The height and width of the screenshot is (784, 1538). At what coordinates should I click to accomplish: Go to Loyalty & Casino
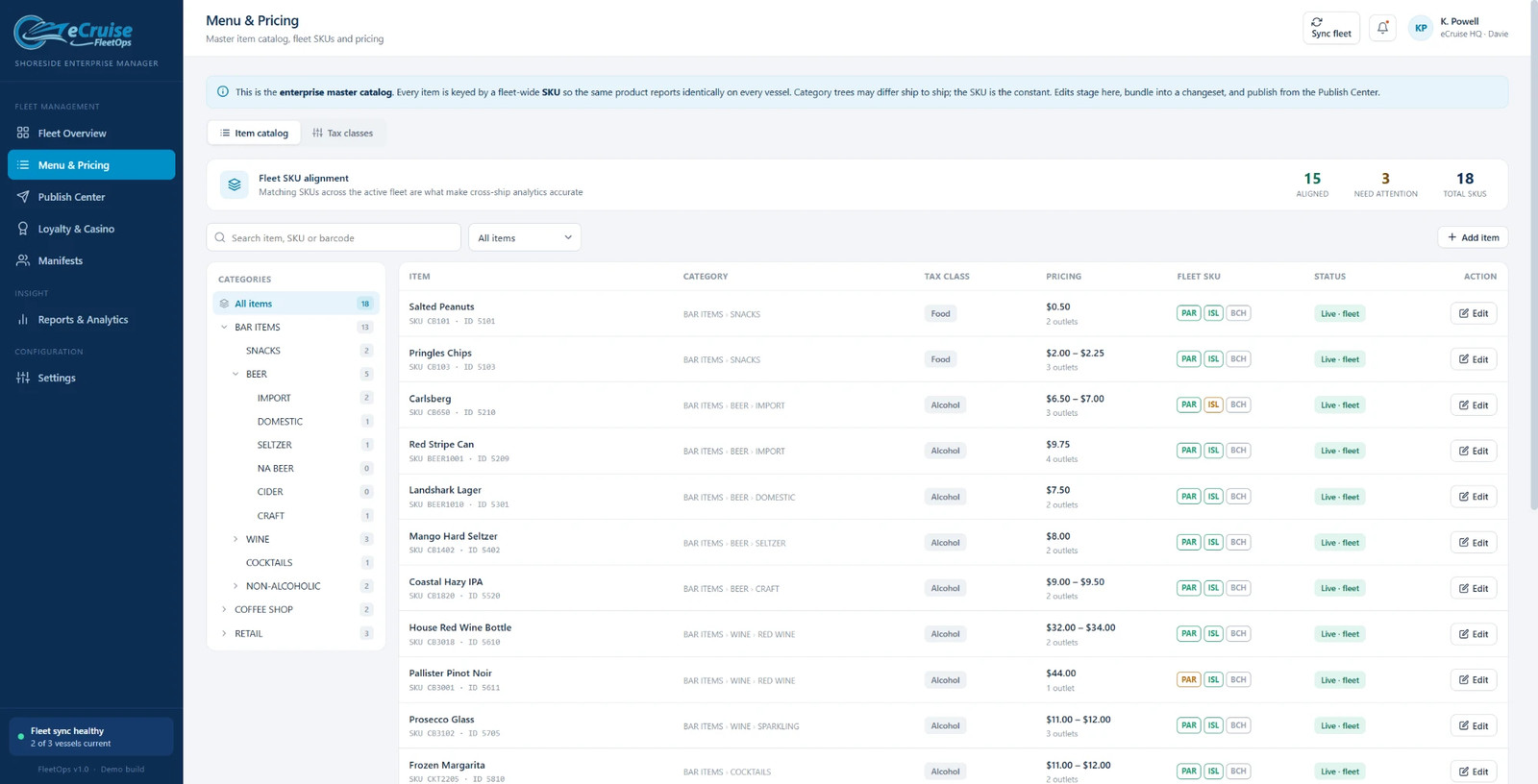click(91, 229)
